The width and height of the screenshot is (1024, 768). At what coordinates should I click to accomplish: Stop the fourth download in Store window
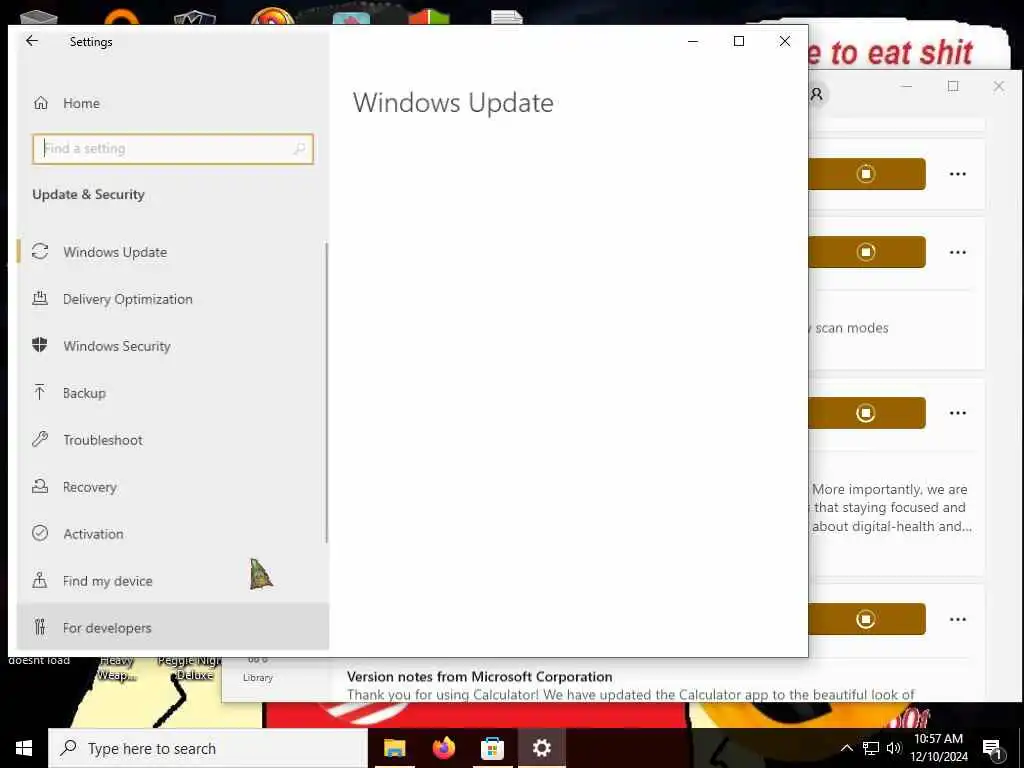(x=866, y=619)
